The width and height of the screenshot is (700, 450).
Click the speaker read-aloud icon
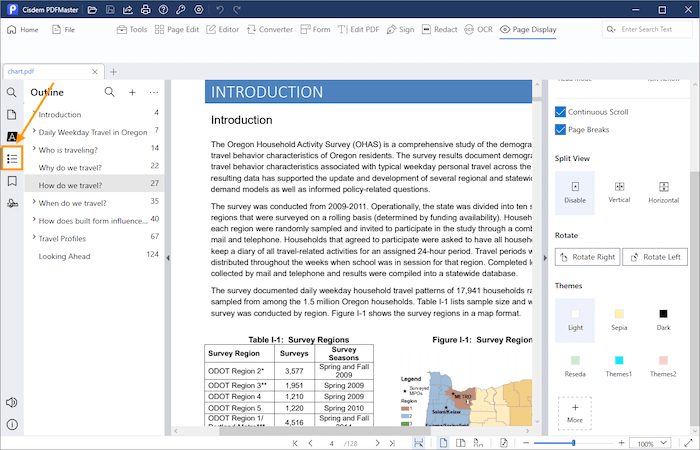coord(12,402)
